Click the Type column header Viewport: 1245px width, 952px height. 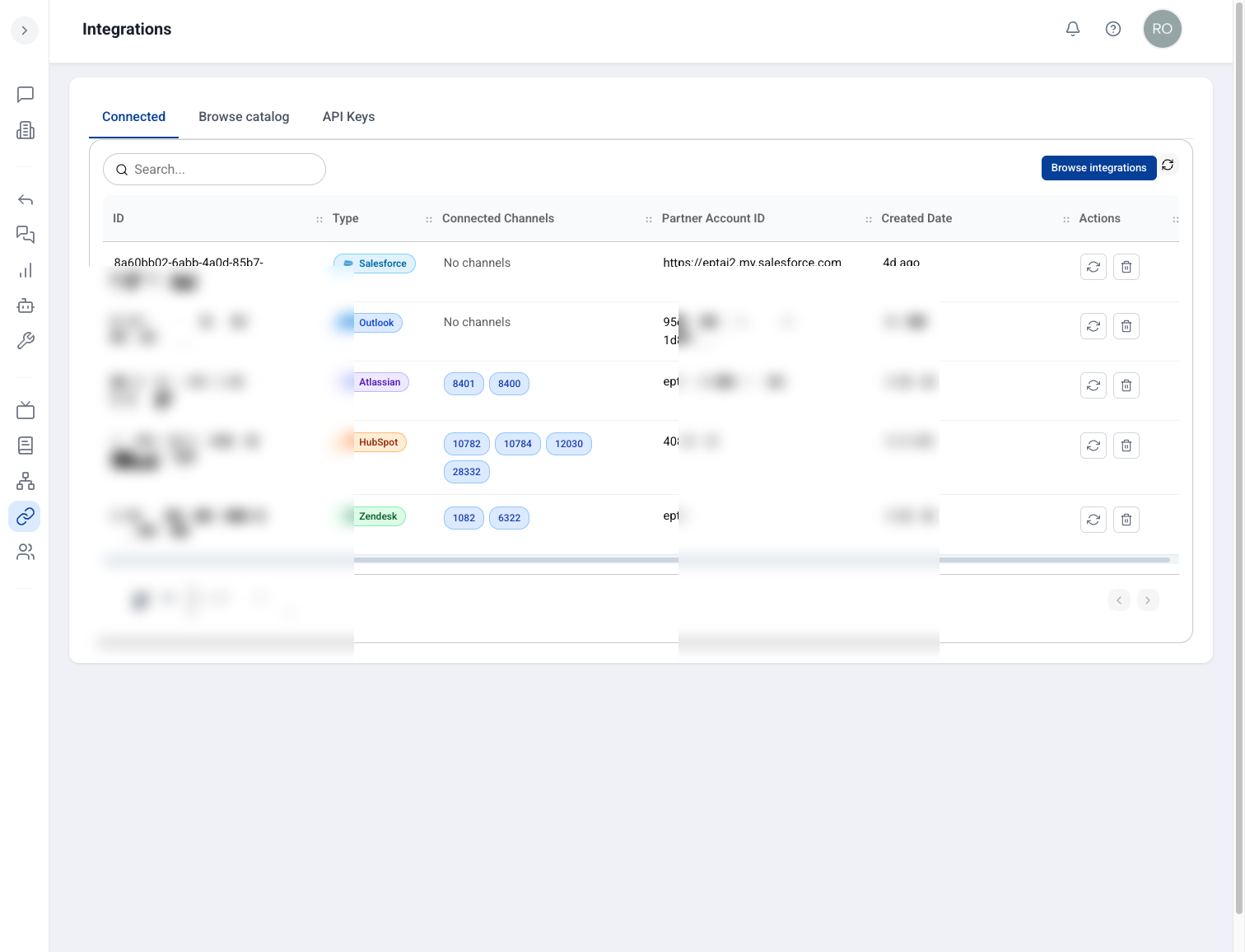coord(346,218)
